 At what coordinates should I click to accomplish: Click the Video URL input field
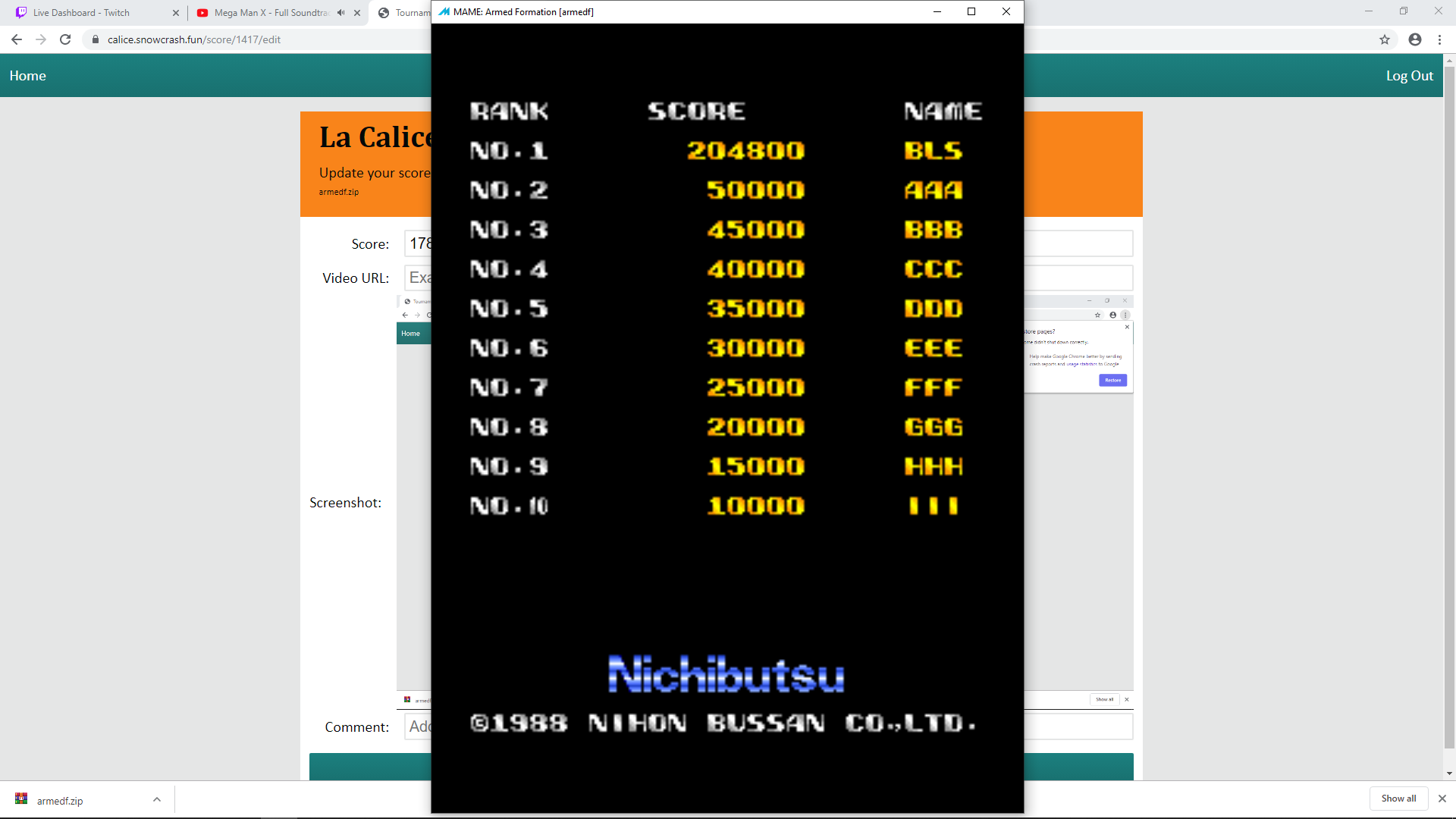point(768,278)
